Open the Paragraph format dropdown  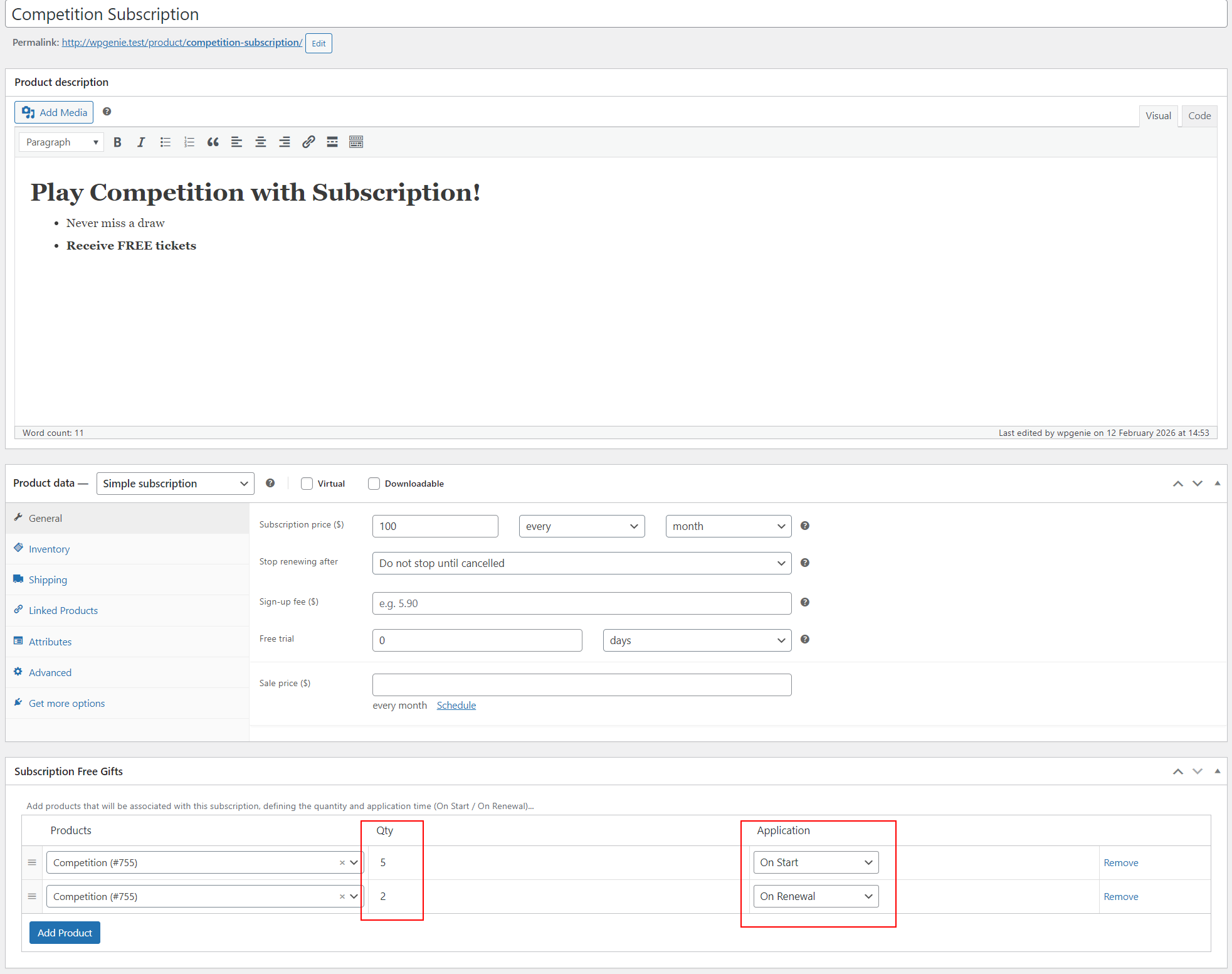[61, 142]
